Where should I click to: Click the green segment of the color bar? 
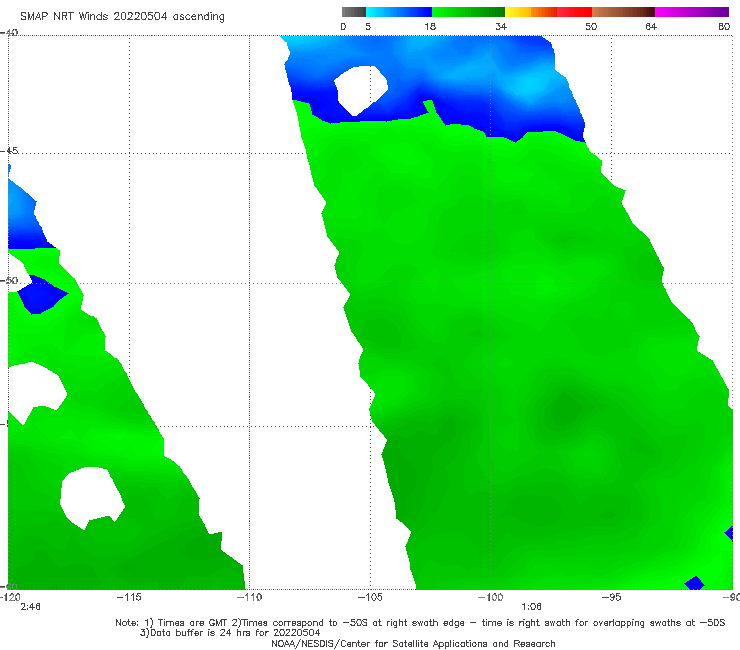click(468, 12)
